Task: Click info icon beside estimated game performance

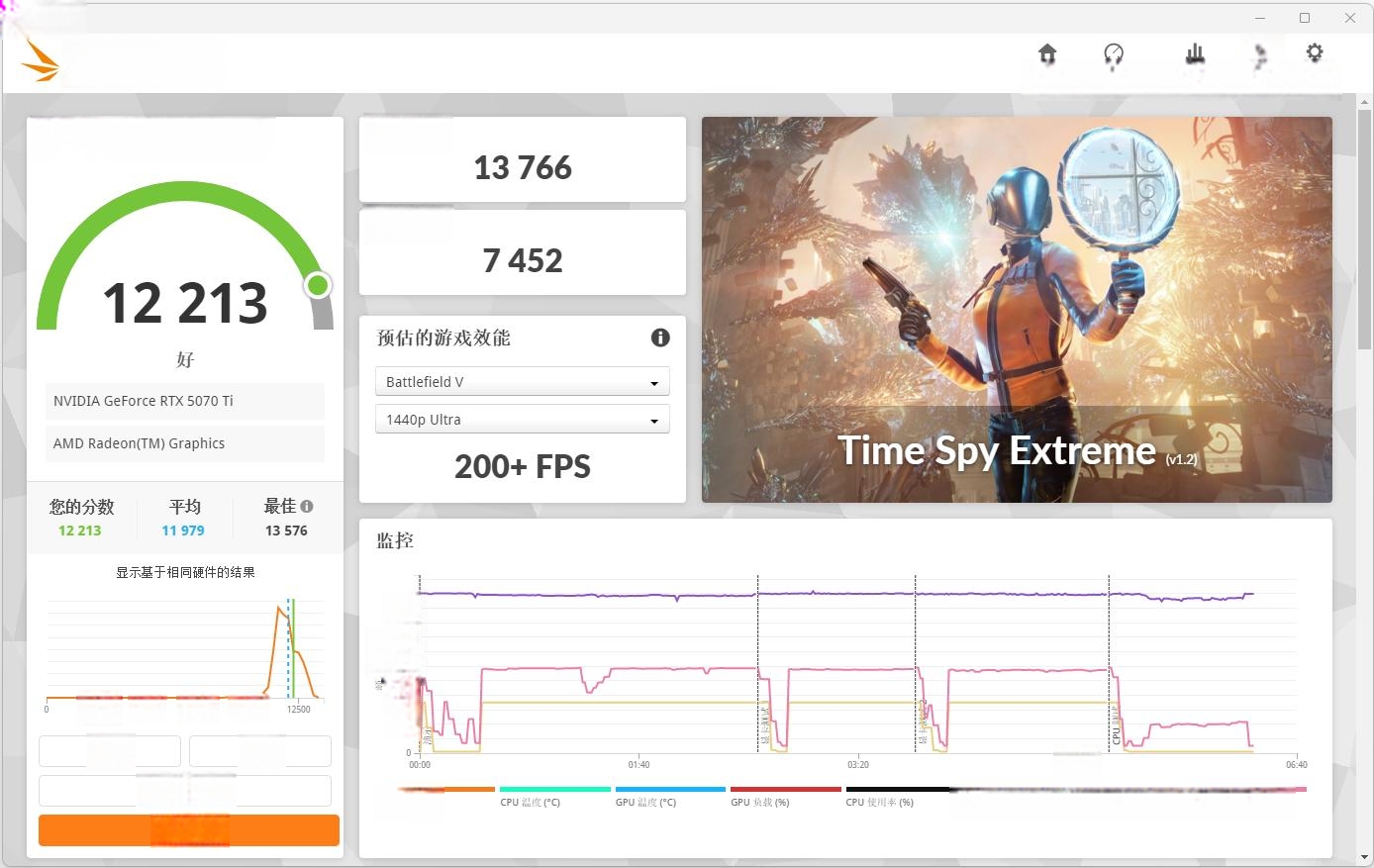Action: pyautogui.click(x=660, y=338)
